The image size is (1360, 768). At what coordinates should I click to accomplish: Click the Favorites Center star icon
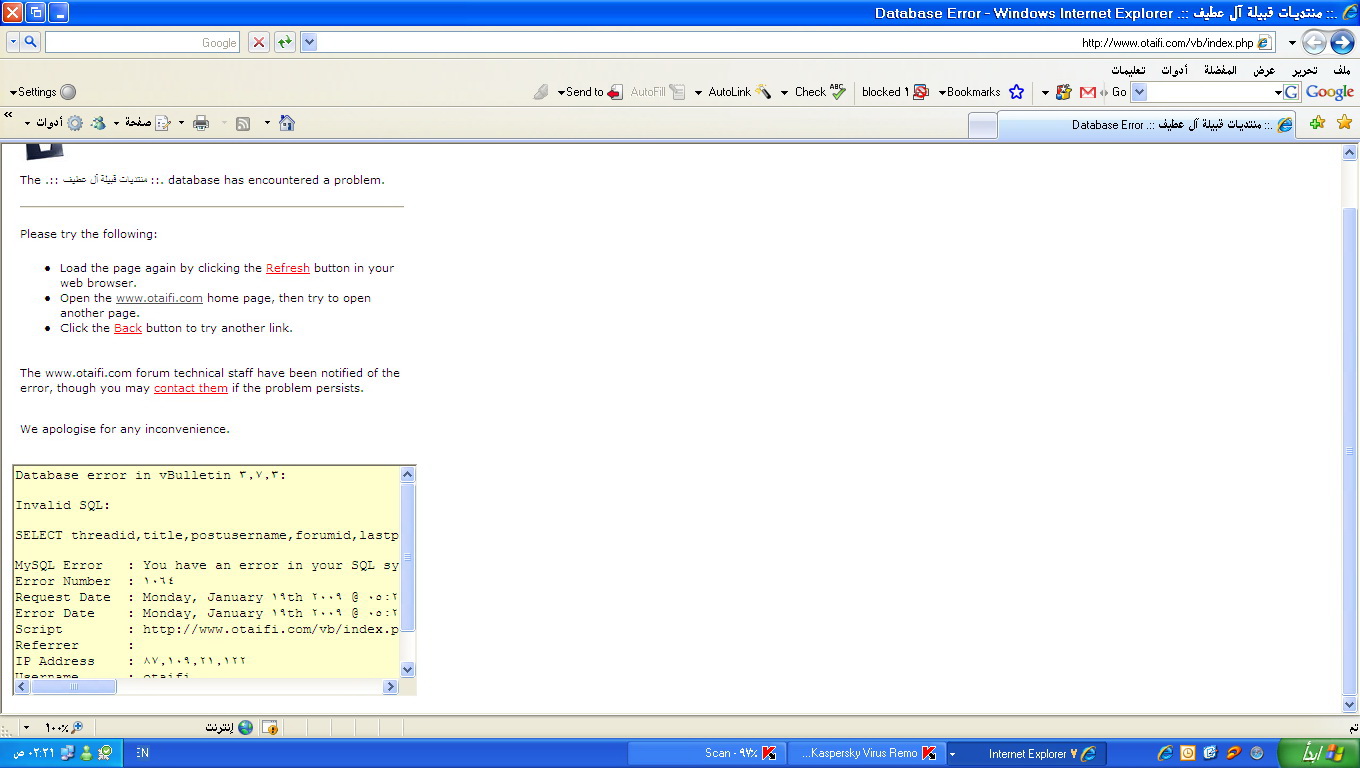click(1344, 122)
